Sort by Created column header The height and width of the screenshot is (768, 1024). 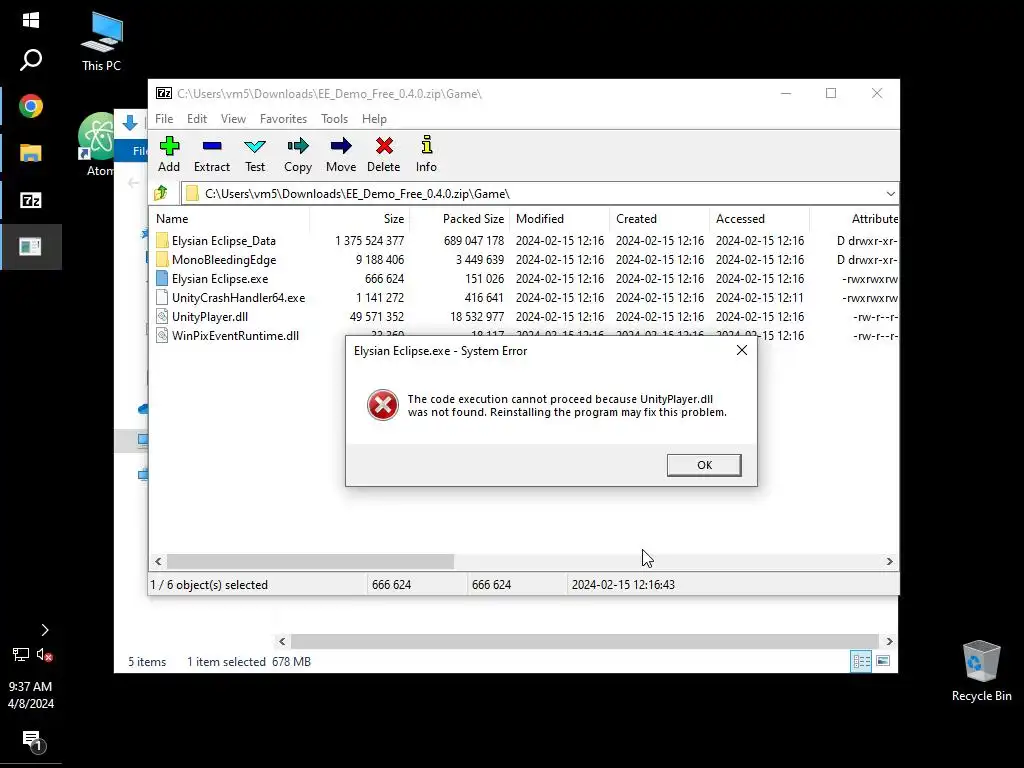click(x=660, y=219)
